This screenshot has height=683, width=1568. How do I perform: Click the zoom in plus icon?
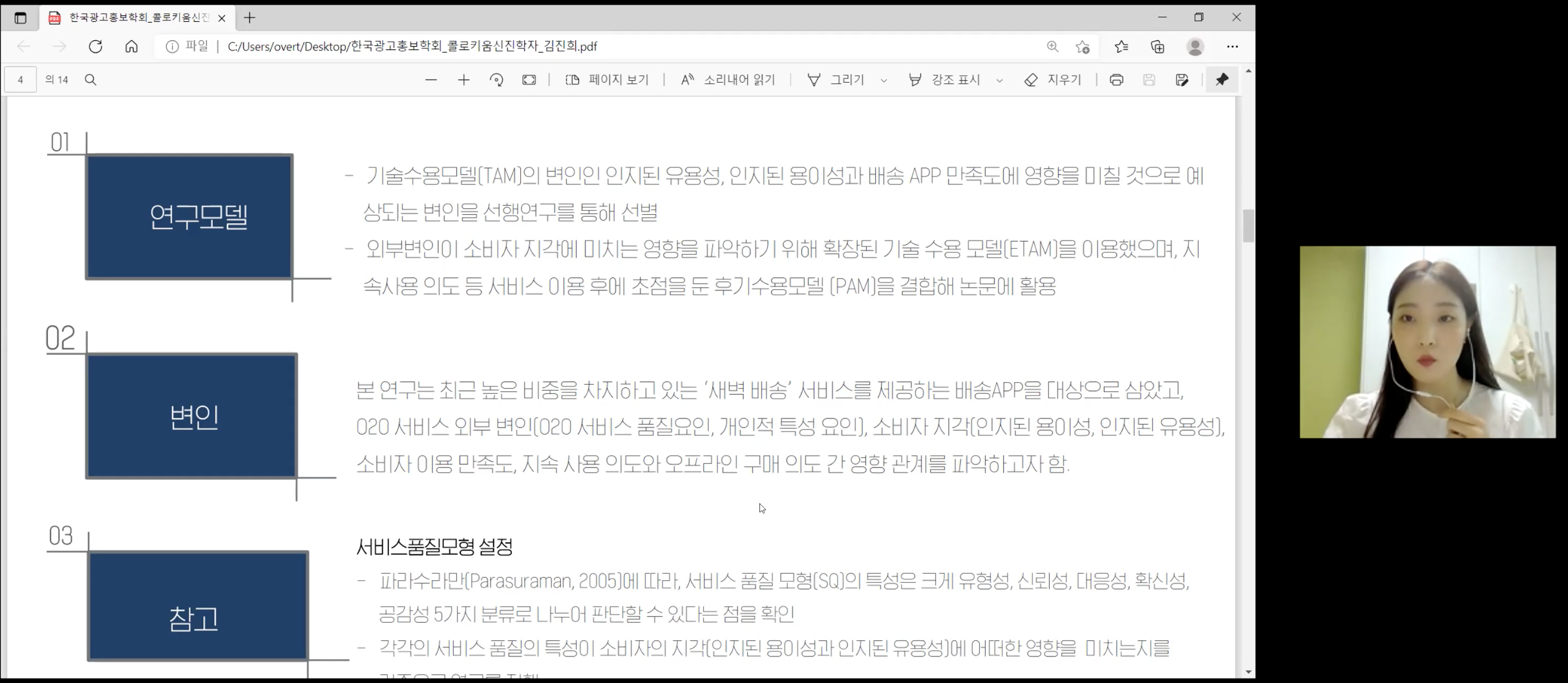[463, 80]
